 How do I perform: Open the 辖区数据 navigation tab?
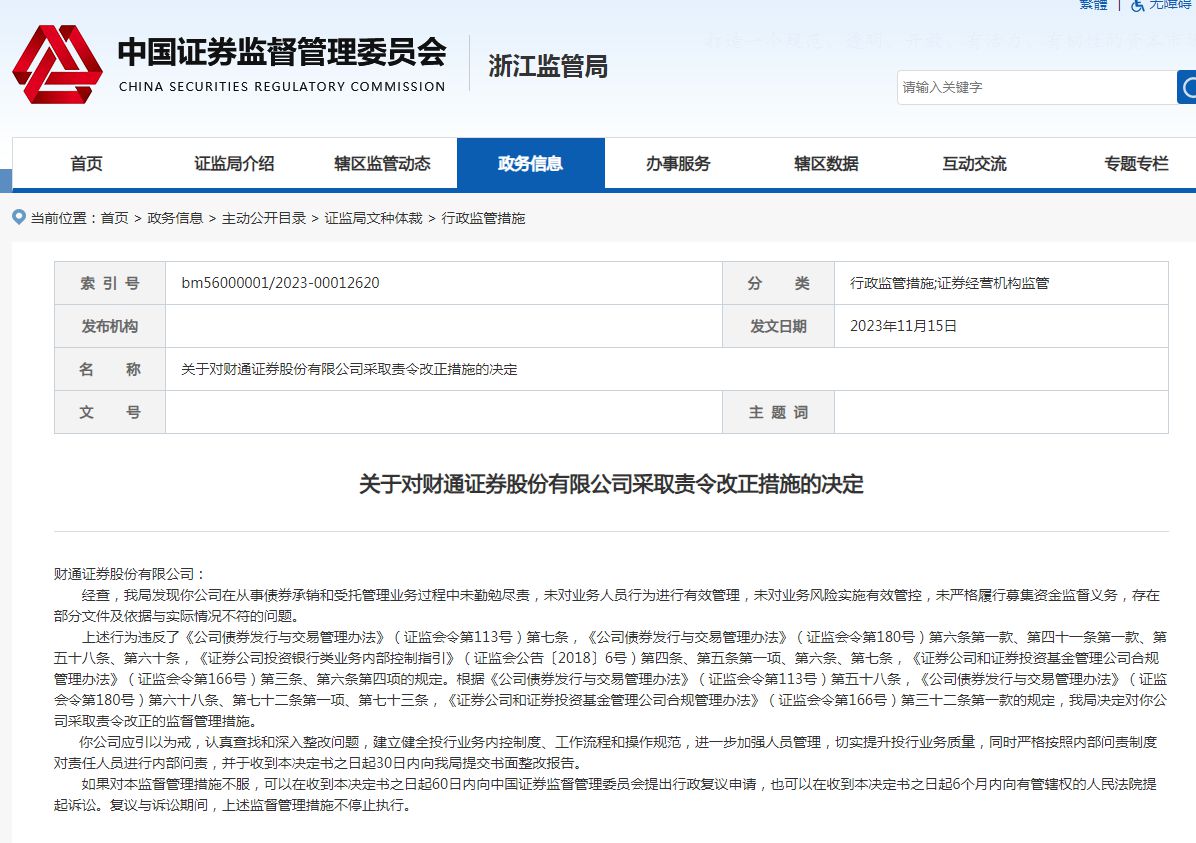[826, 163]
